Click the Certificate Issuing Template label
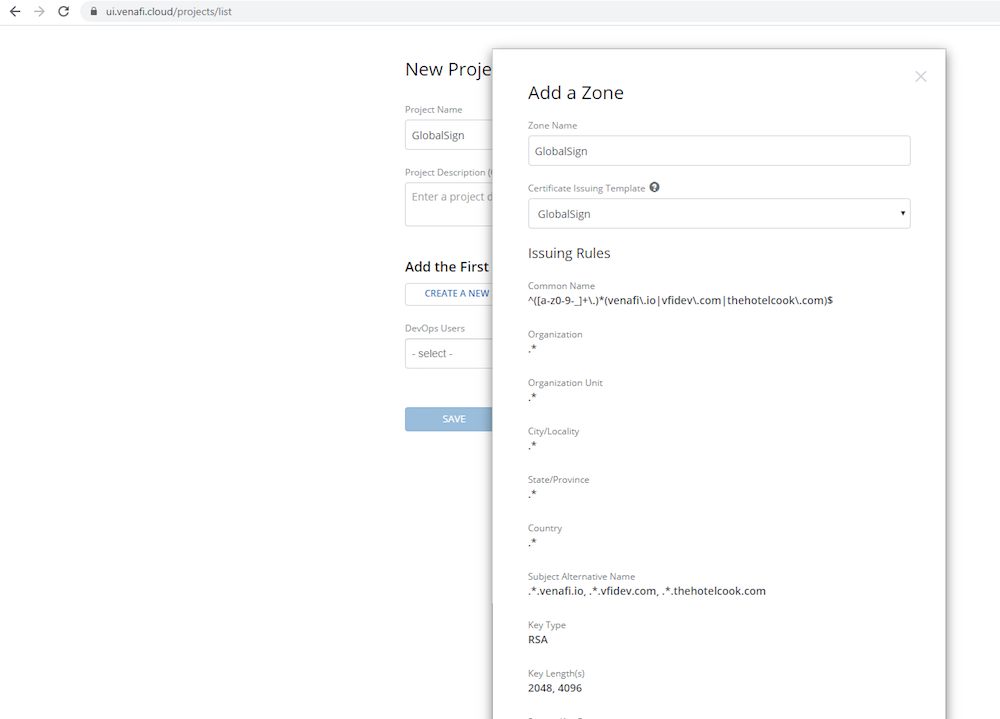1000x719 pixels. point(587,188)
